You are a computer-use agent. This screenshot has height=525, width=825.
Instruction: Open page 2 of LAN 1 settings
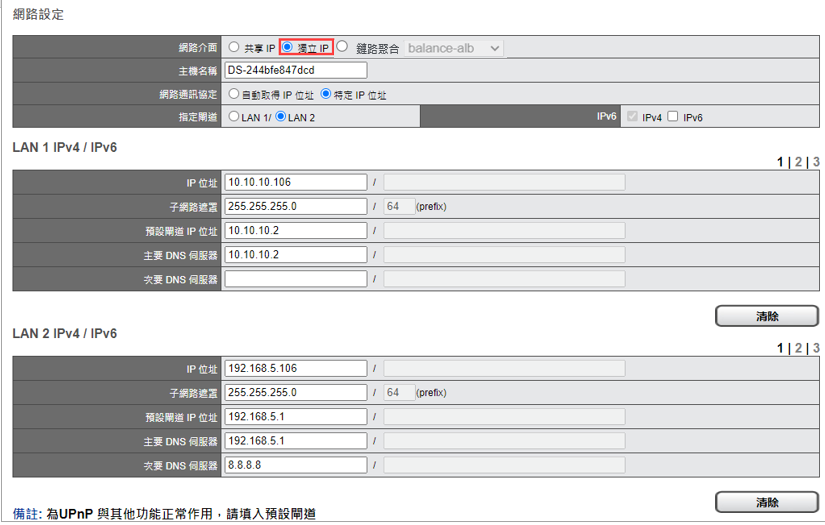click(798, 162)
